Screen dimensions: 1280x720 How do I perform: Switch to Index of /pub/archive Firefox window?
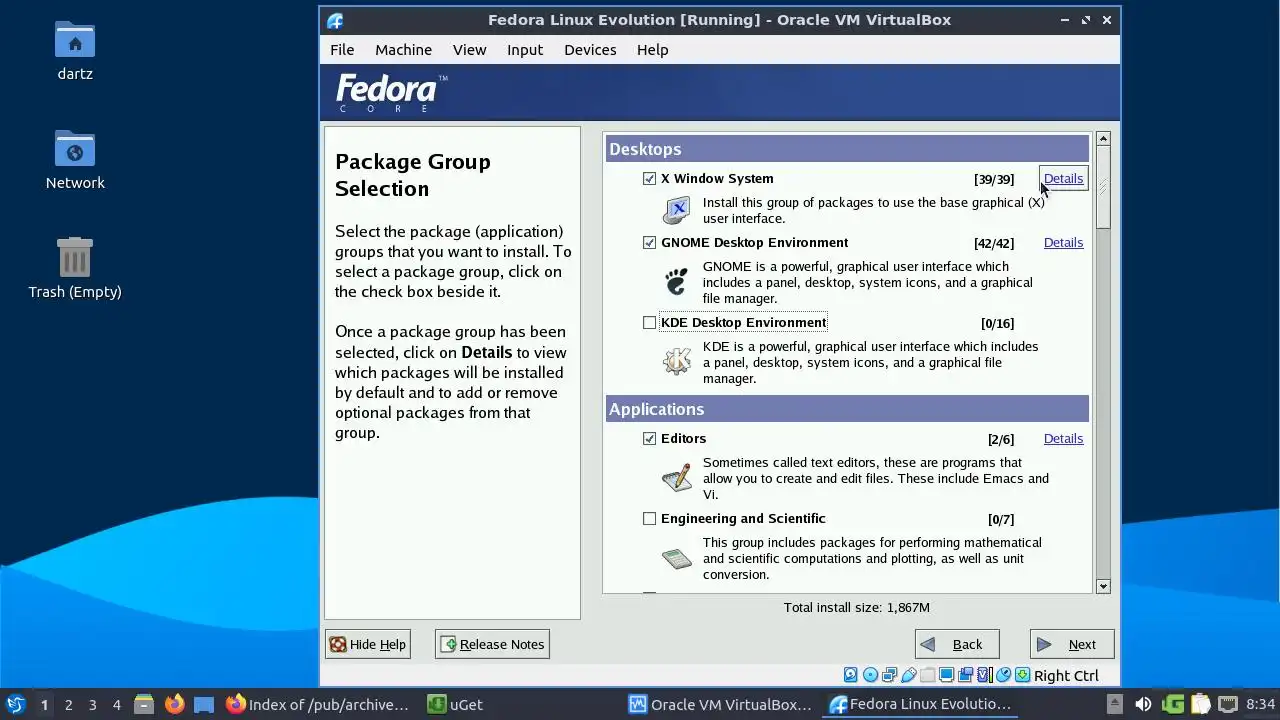point(318,704)
